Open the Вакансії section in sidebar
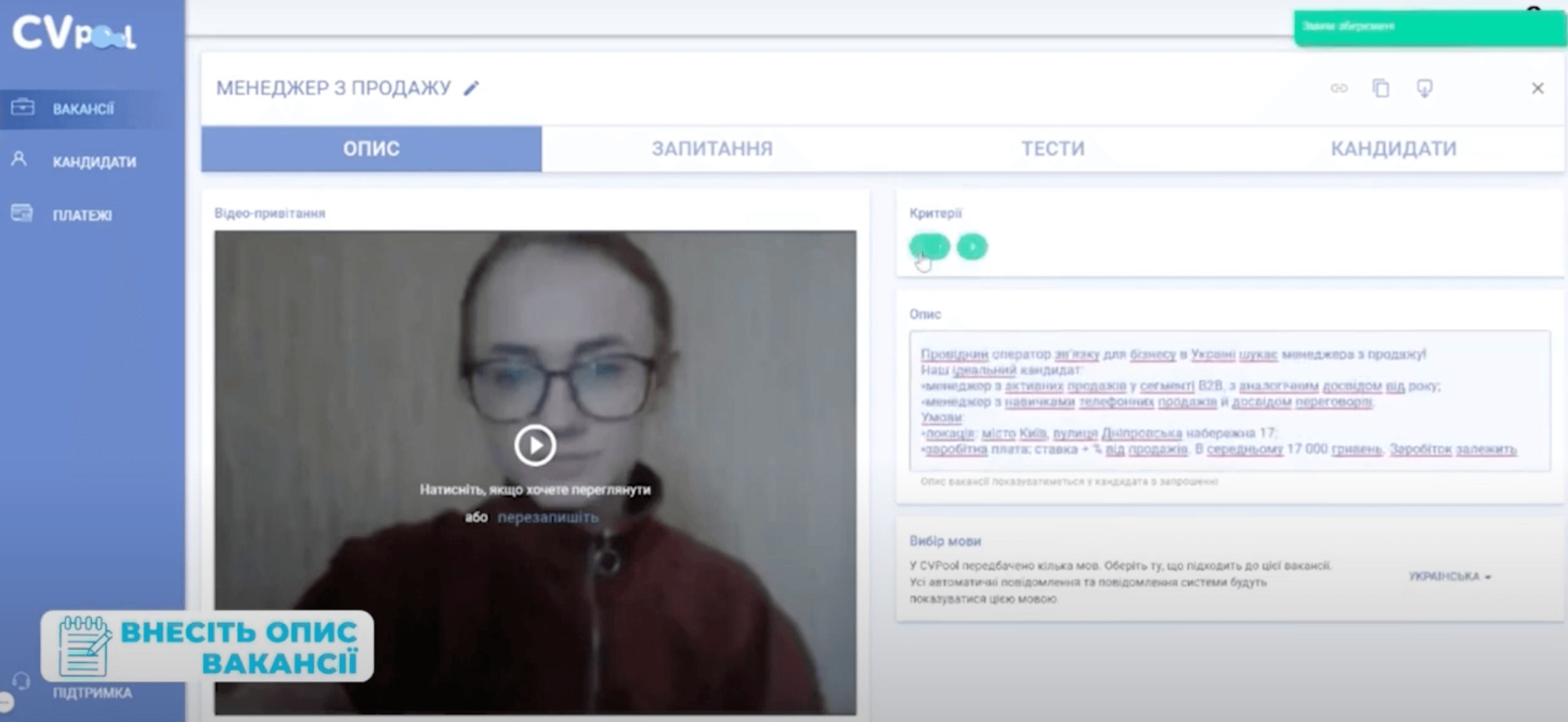 [84, 109]
